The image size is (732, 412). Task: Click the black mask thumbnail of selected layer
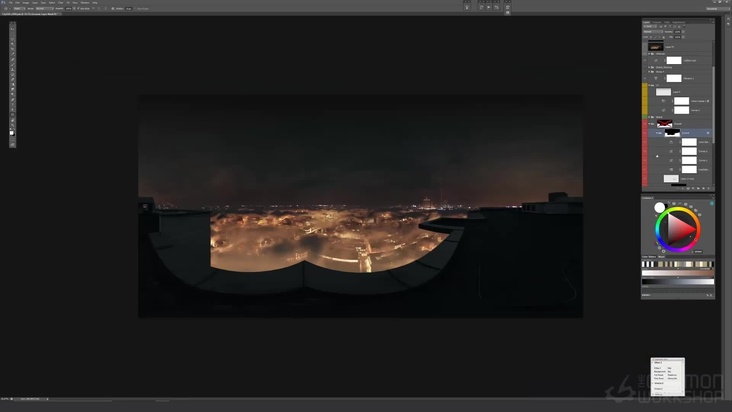tap(672, 133)
